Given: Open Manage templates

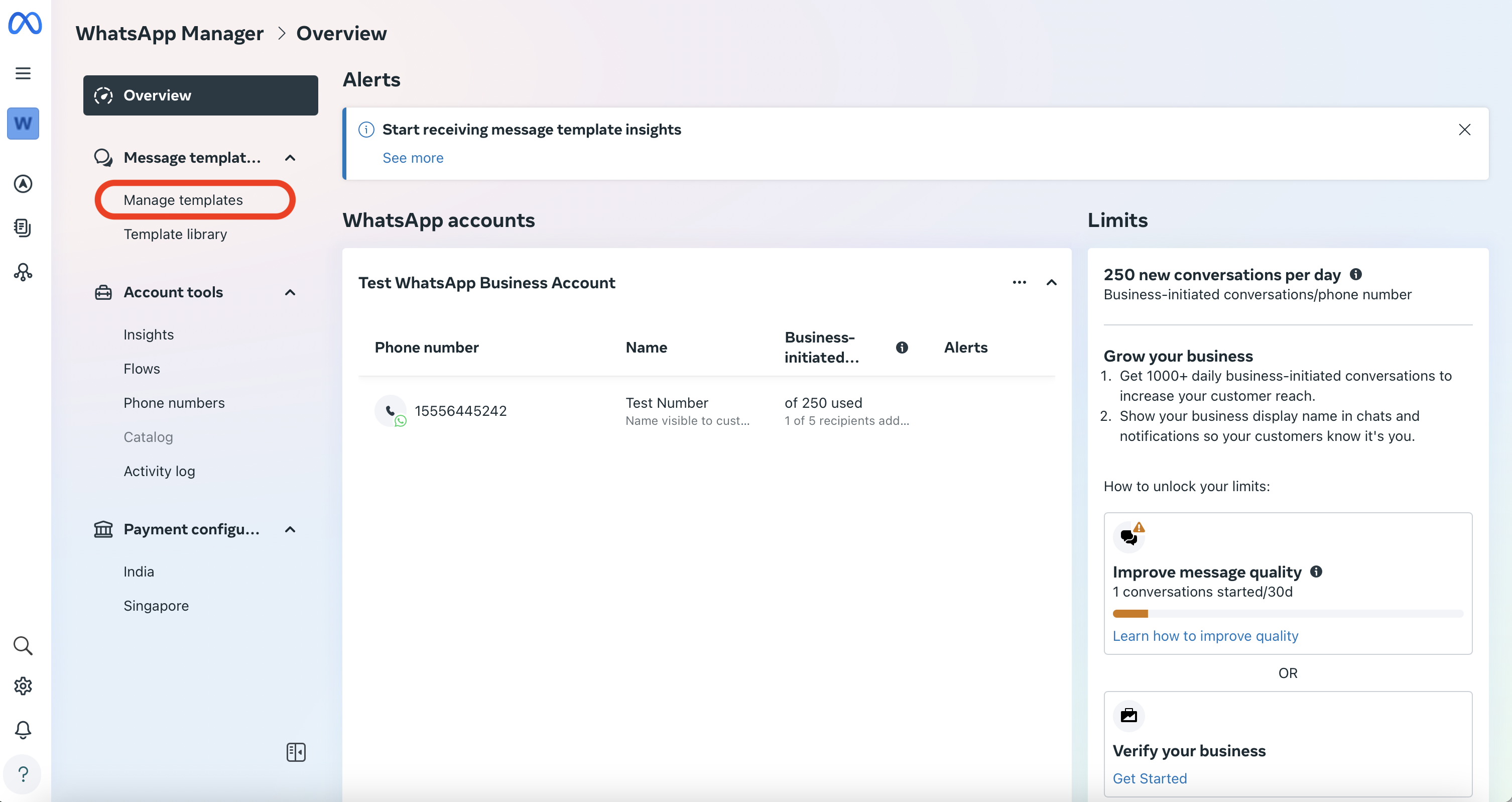Looking at the screenshot, I should (183, 200).
